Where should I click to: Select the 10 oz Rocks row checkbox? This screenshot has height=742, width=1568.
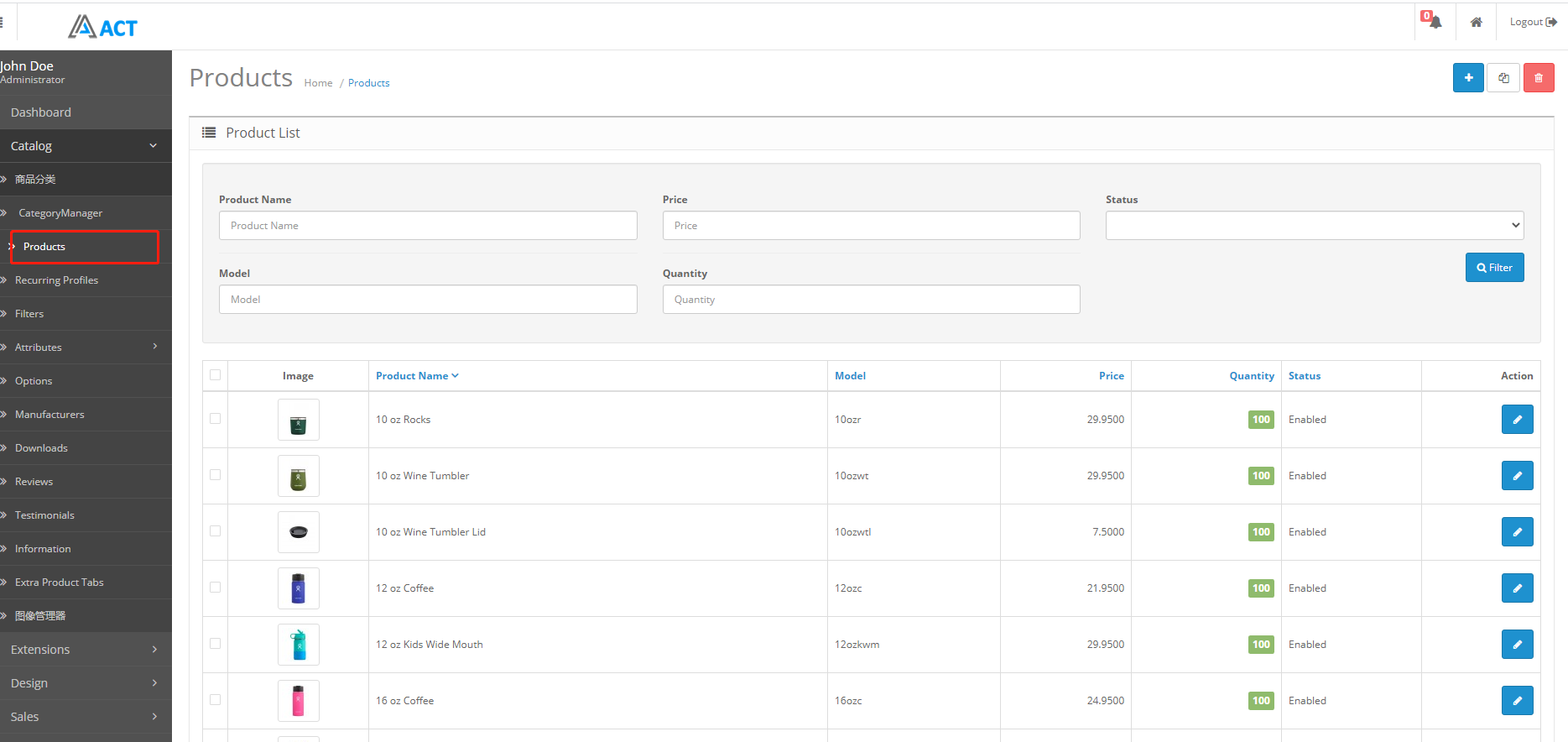pos(216,419)
